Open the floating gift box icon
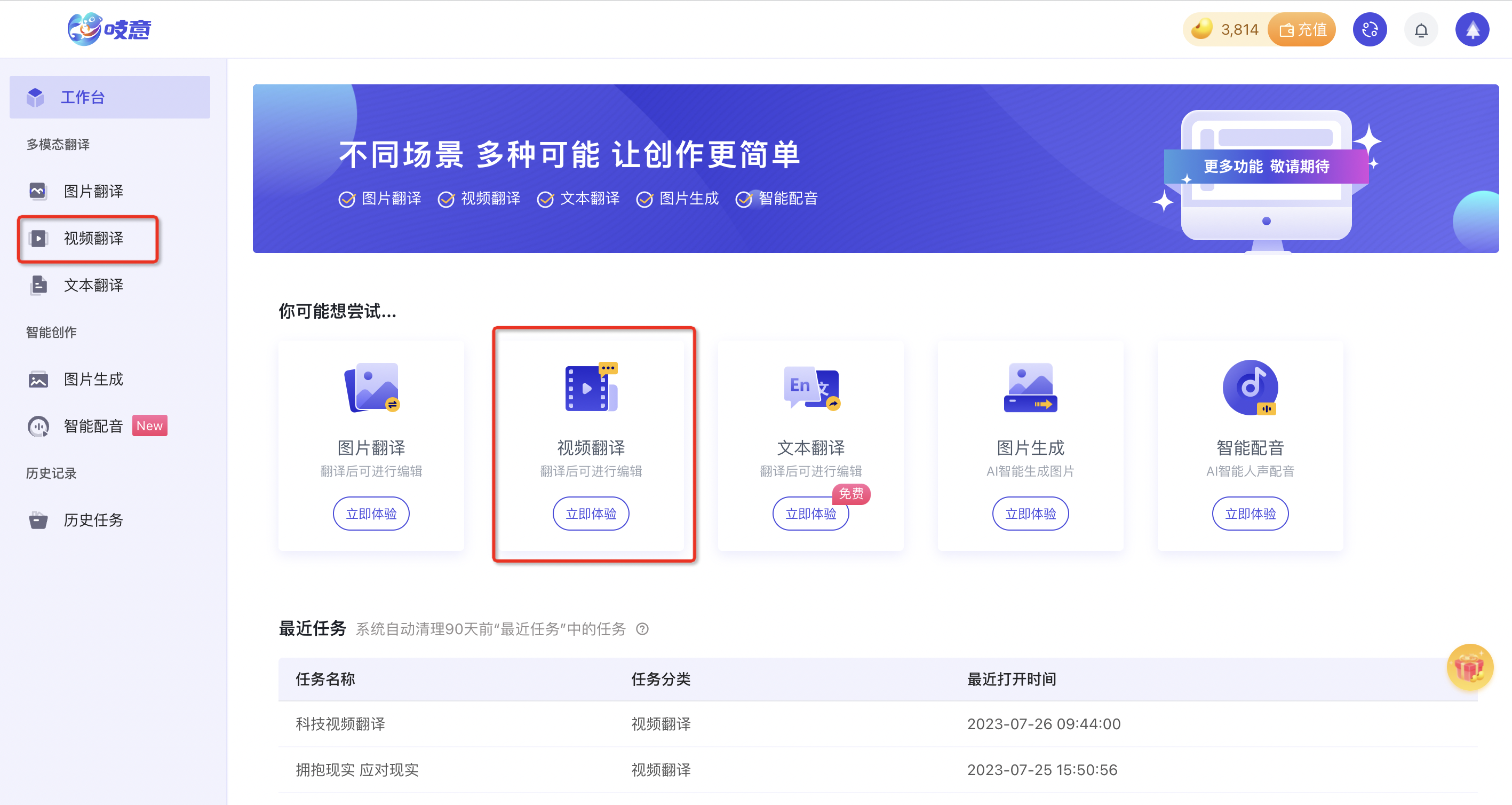This screenshot has width=1512, height=805. tap(1469, 667)
